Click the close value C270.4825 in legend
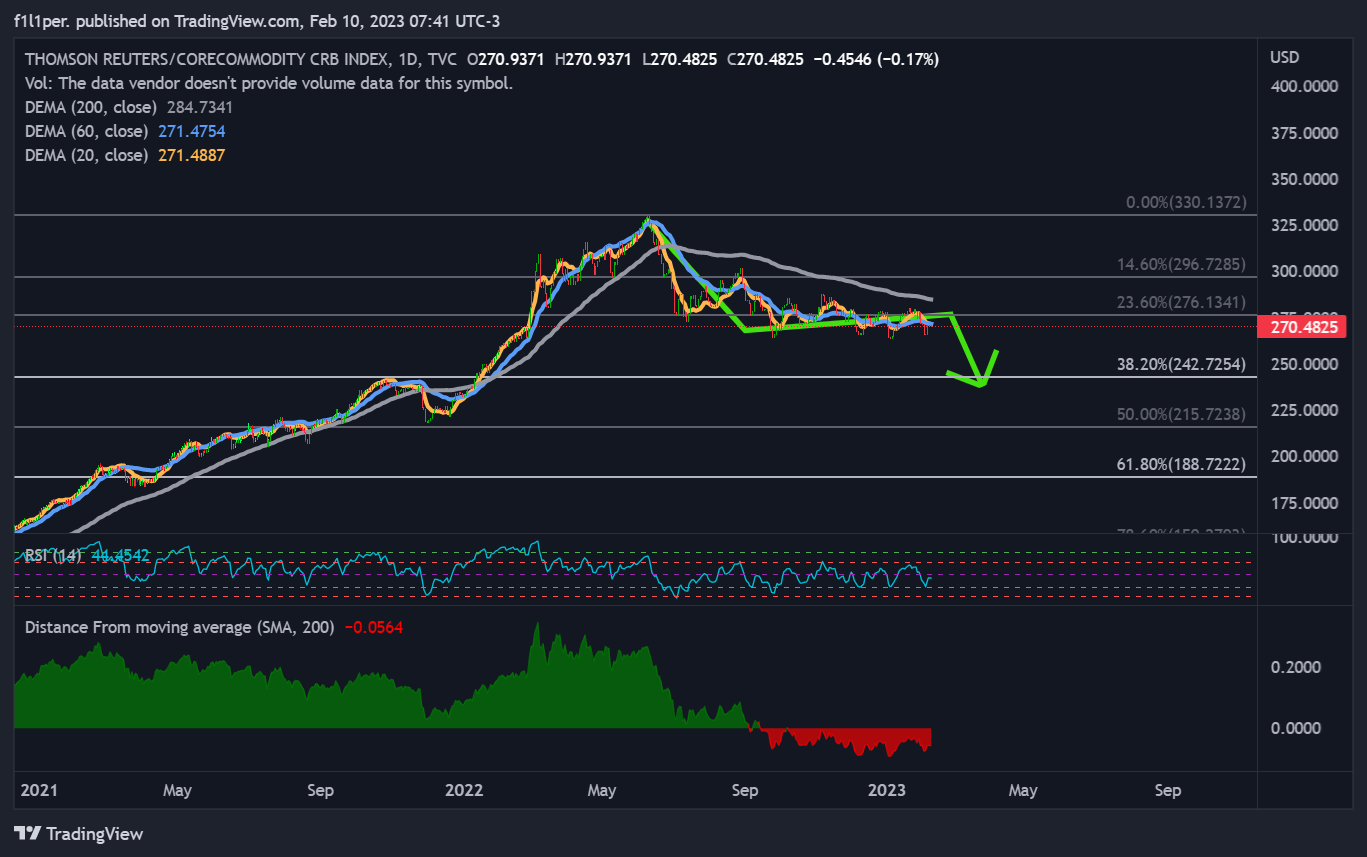 (765, 59)
